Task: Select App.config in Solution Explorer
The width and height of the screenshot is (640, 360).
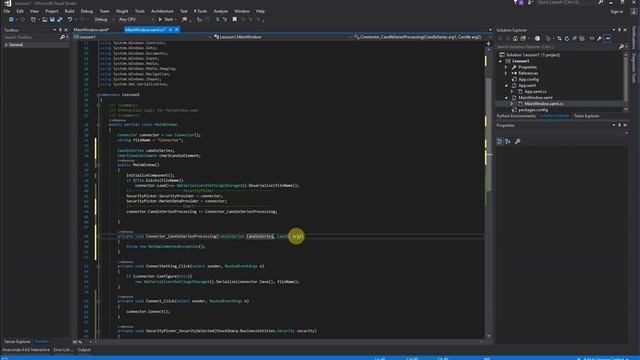Action: [528, 79]
